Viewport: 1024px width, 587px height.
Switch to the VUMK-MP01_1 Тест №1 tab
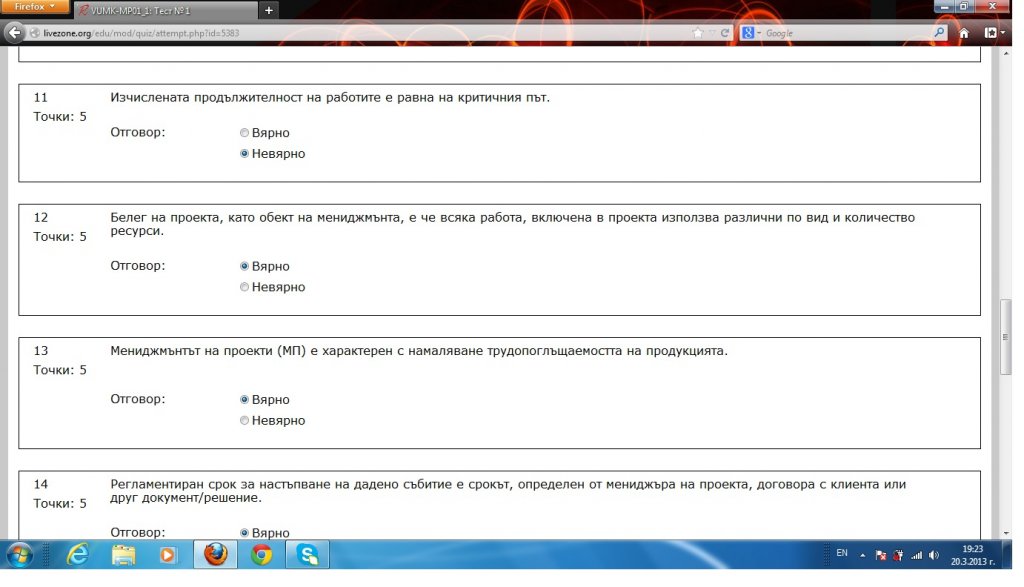(165, 10)
